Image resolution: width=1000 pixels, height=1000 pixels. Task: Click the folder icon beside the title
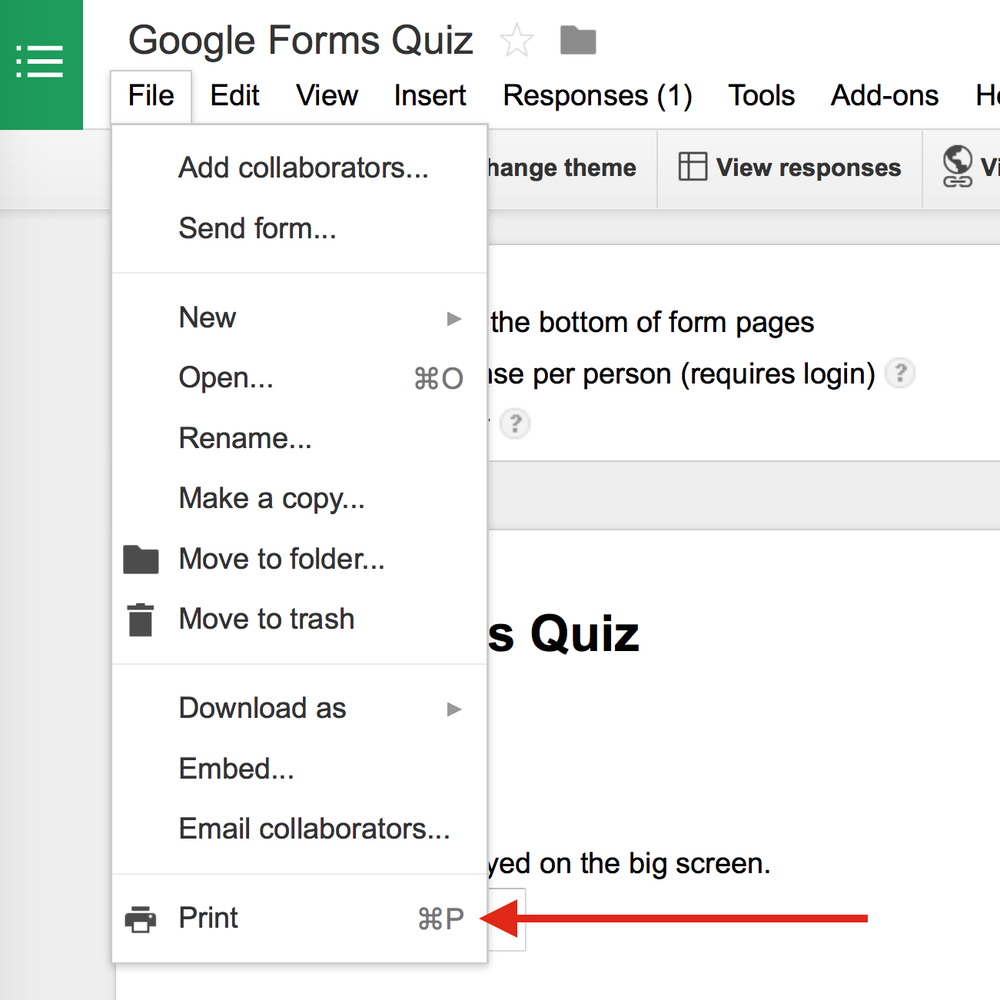pyautogui.click(x=578, y=41)
